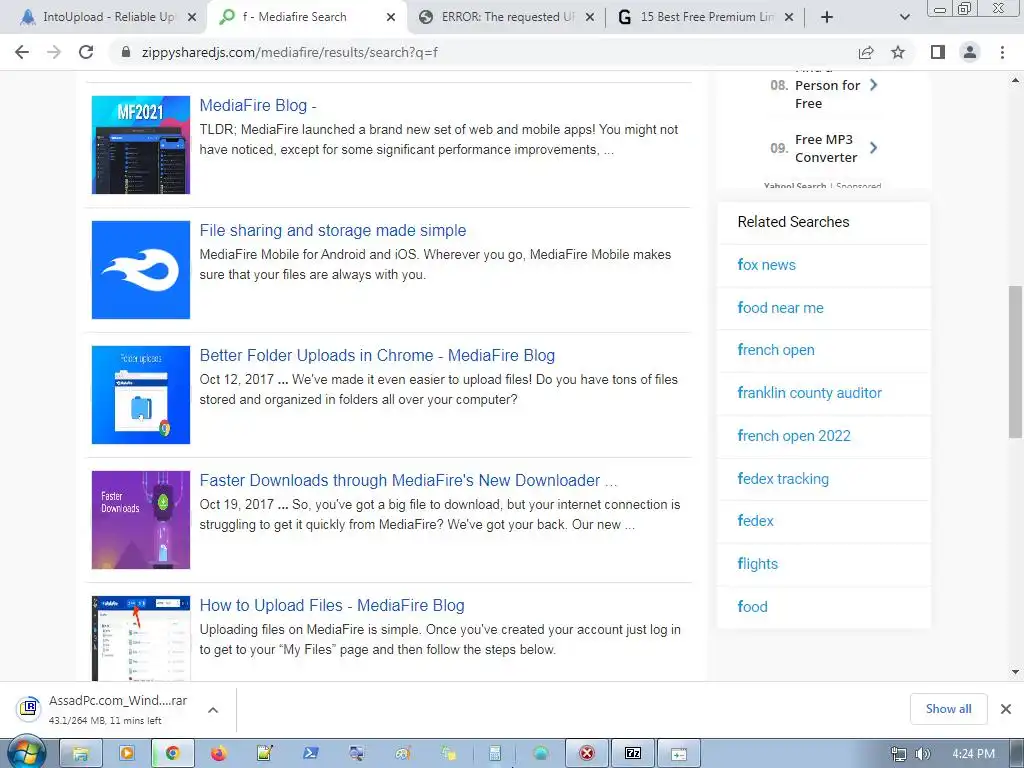Expand the download item options chevron
1024x768 pixels.
(213, 709)
